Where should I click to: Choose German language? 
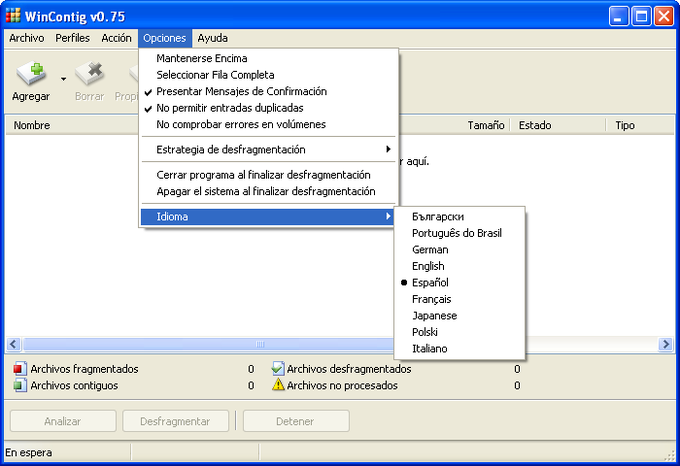pos(460,249)
